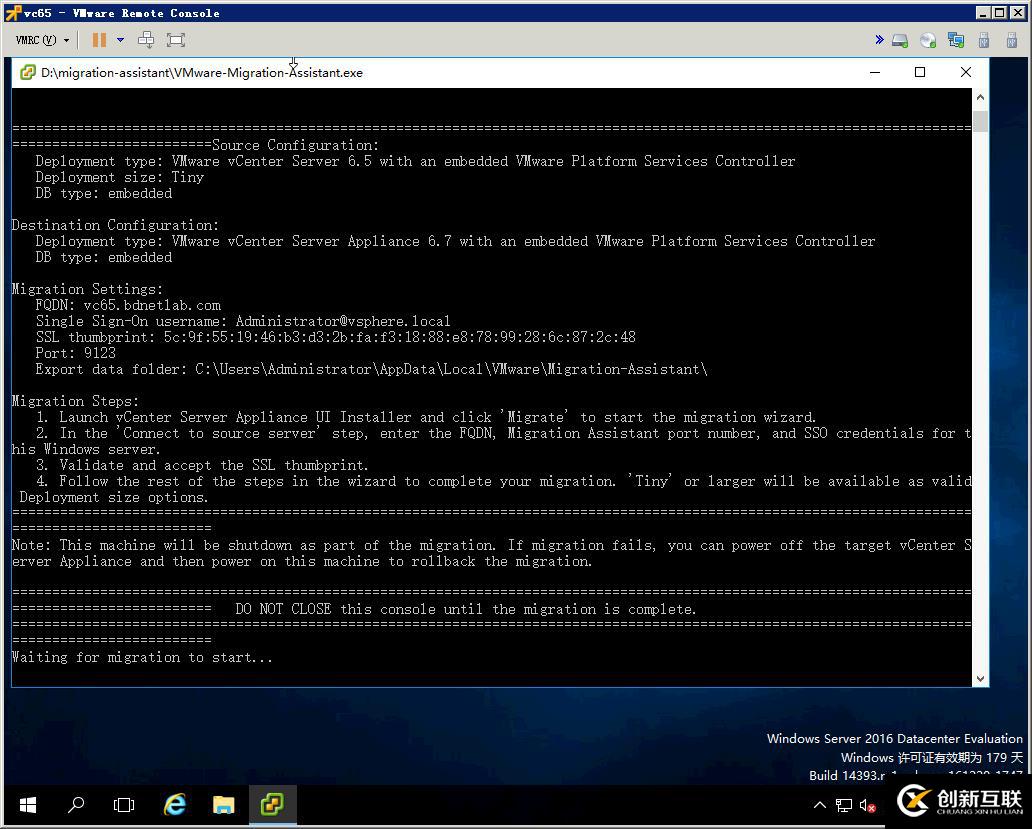The image size is (1032, 829).
Task: Click the console scrollbar up arrow
Action: pyautogui.click(x=980, y=97)
